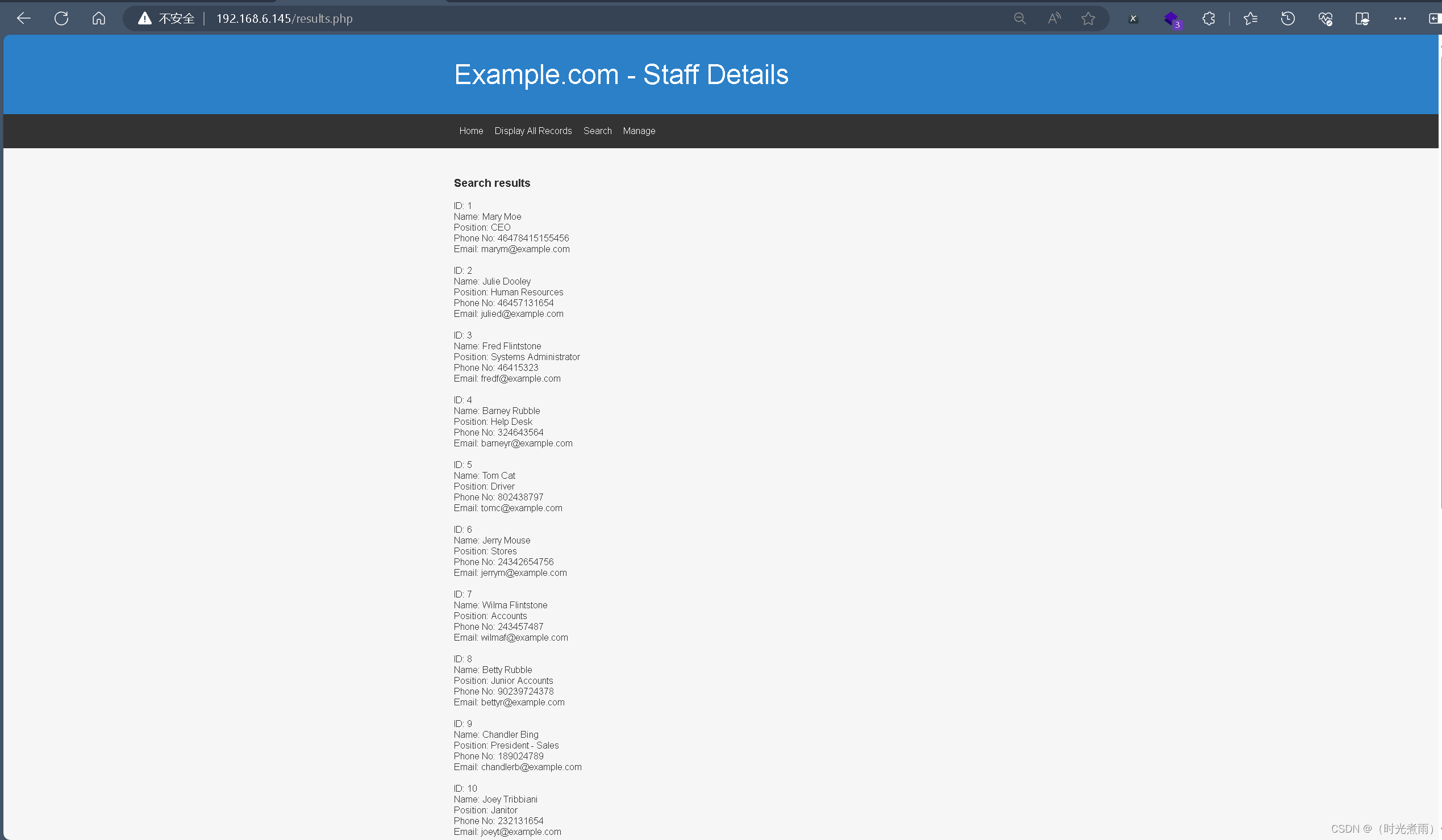
Task: Click the name Mary Moe
Action: point(501,217)
